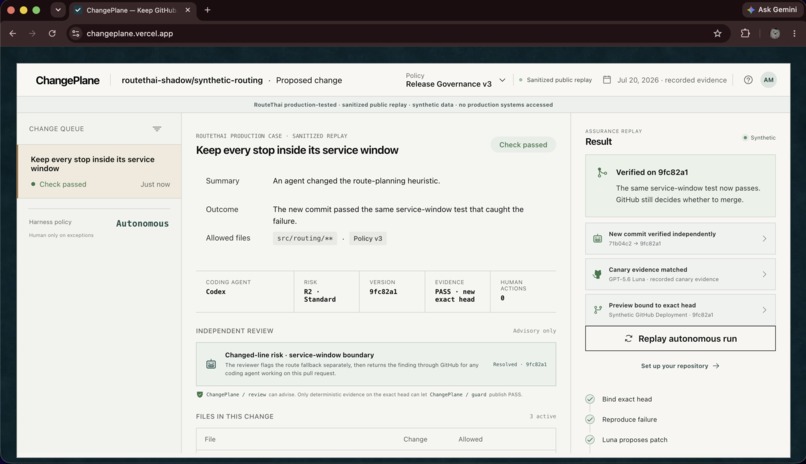Click the 3 active files label
The image size is (806, 464).
click(x=543, y=416)
